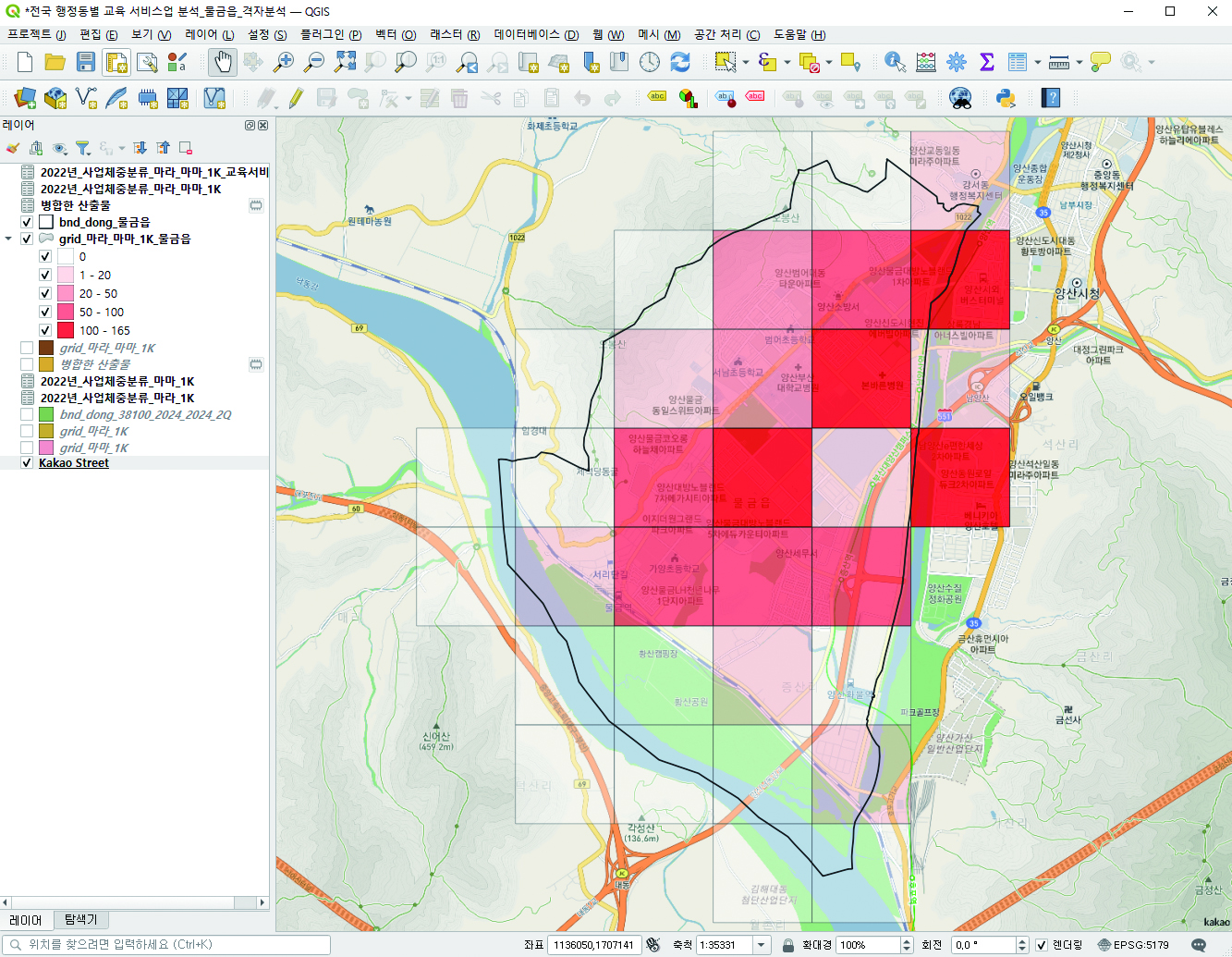Open the Python console

coord(1006,98)
